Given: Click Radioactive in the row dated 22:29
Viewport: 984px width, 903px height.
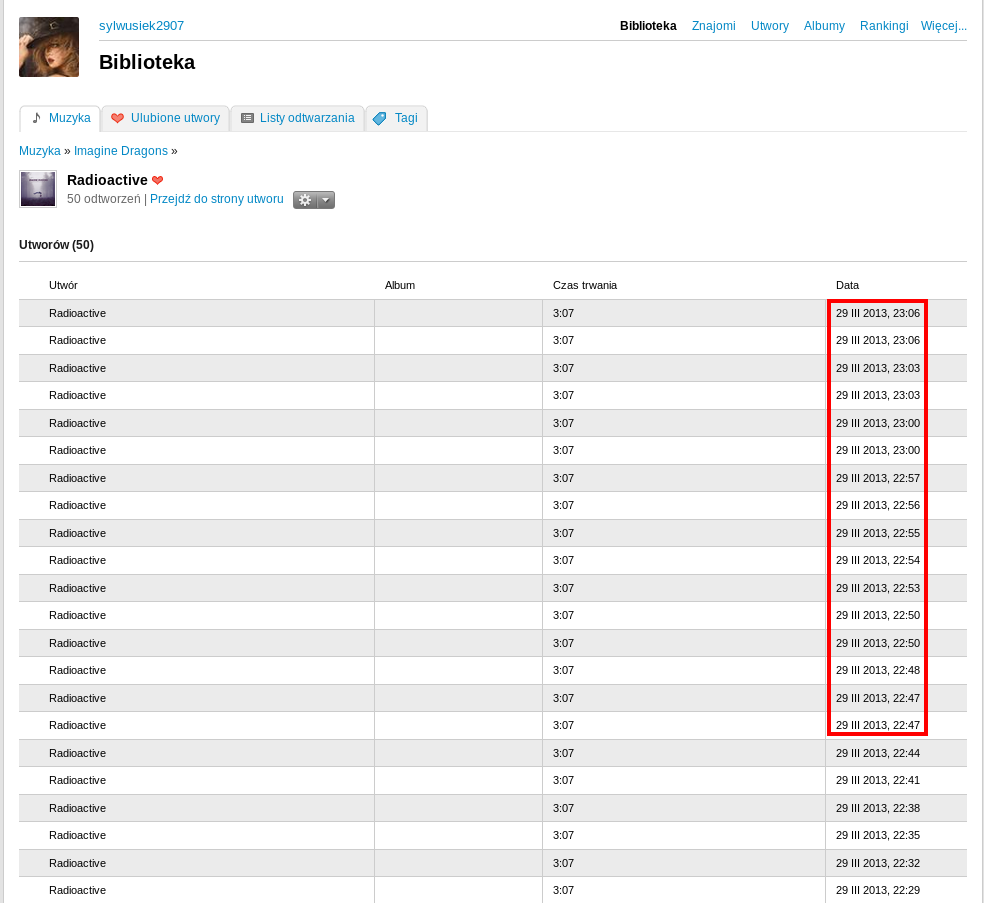Looking at the screenshot, I should tap(77, 890).
